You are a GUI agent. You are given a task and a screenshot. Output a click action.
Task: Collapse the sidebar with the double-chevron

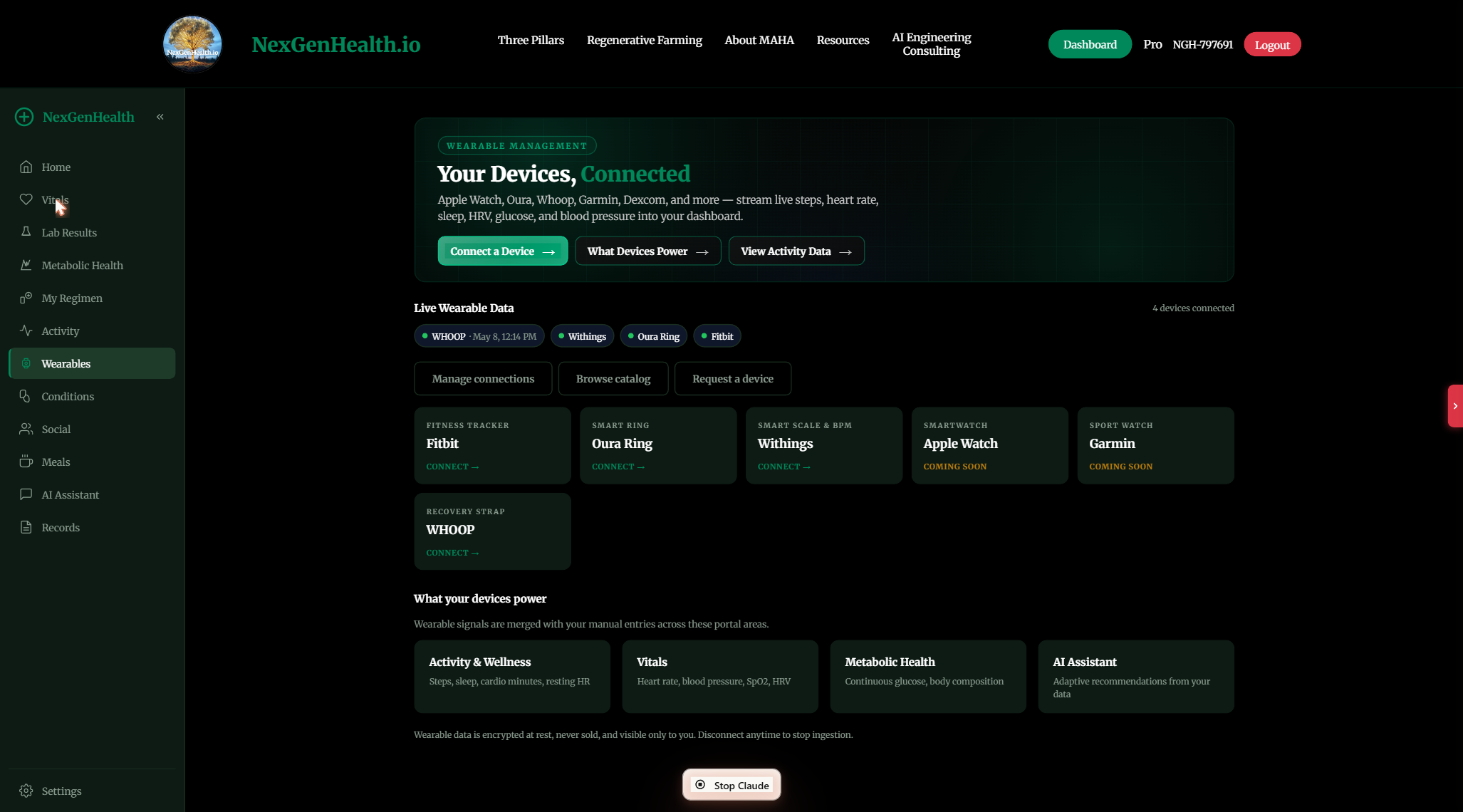click(x=160, y=117)
